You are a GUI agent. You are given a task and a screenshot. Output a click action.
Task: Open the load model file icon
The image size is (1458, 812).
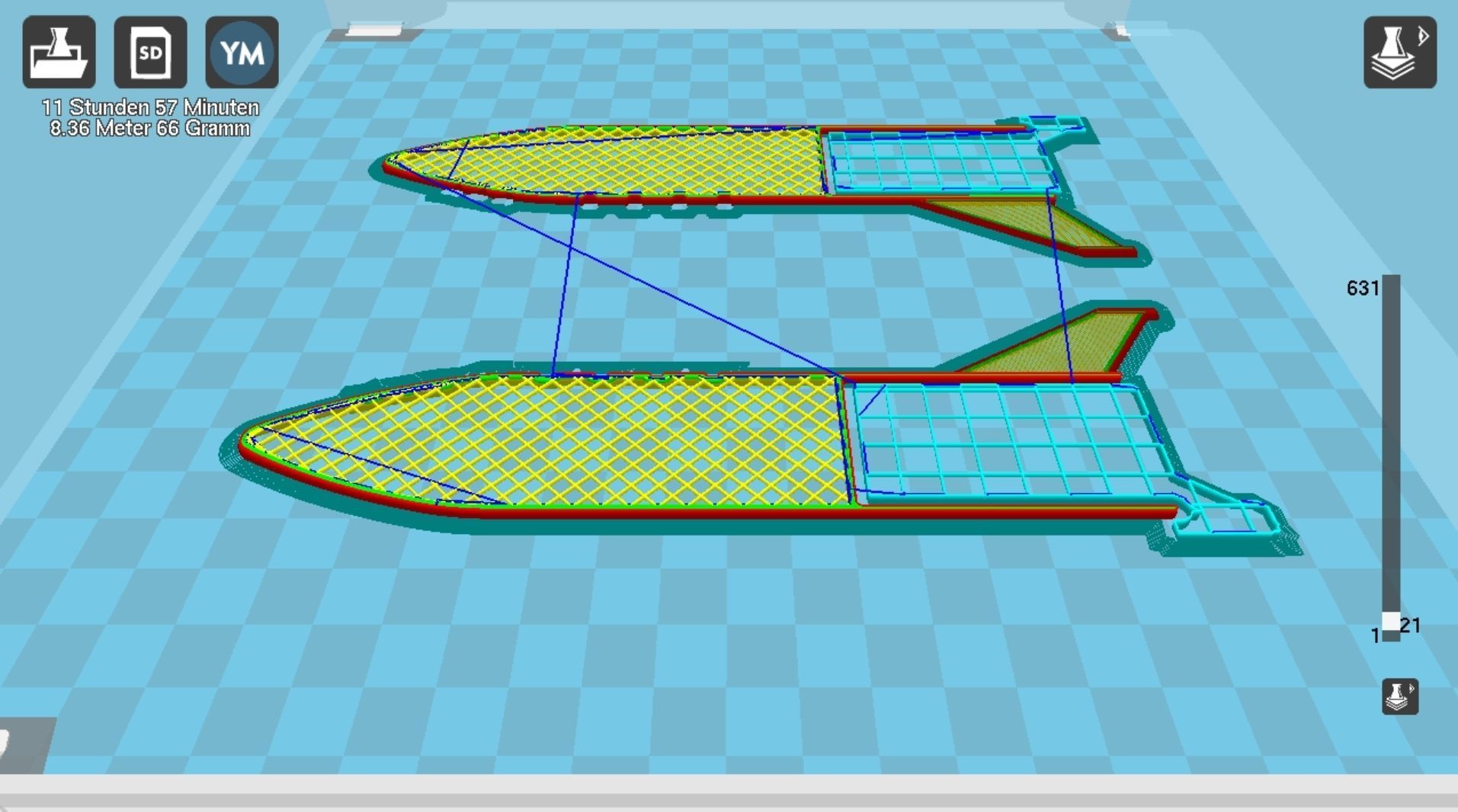tap(59, 52)
